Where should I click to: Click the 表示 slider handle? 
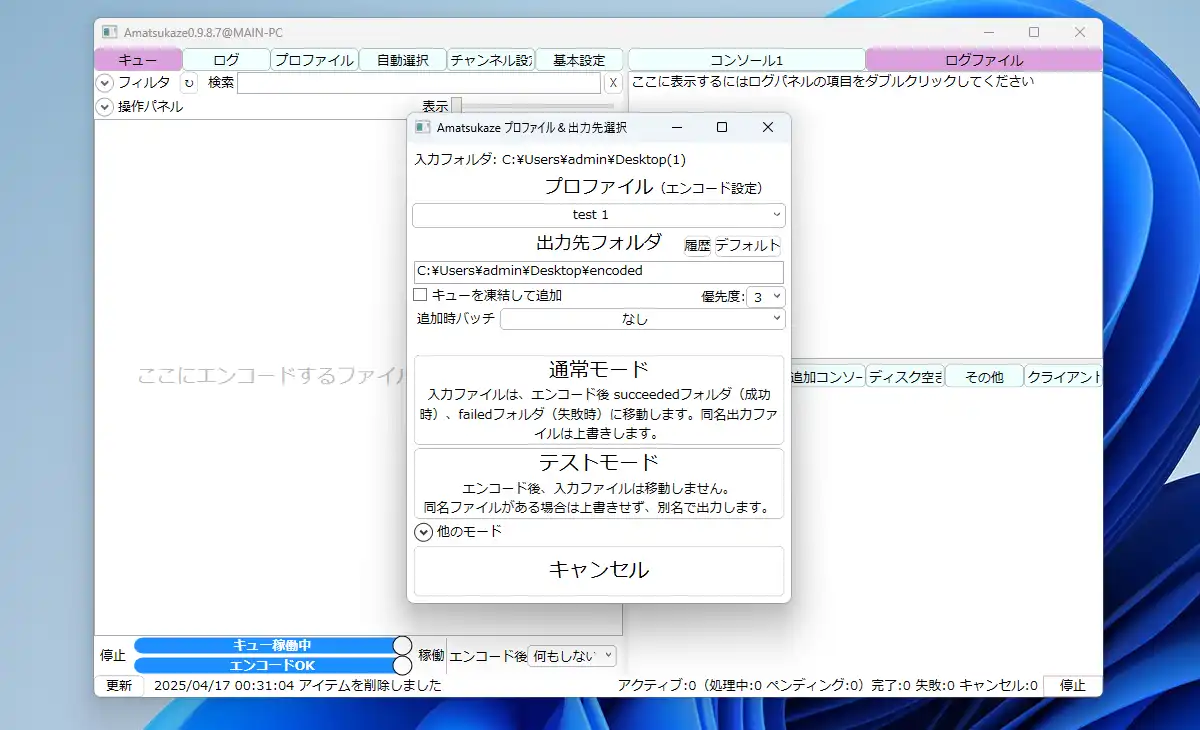456,105
